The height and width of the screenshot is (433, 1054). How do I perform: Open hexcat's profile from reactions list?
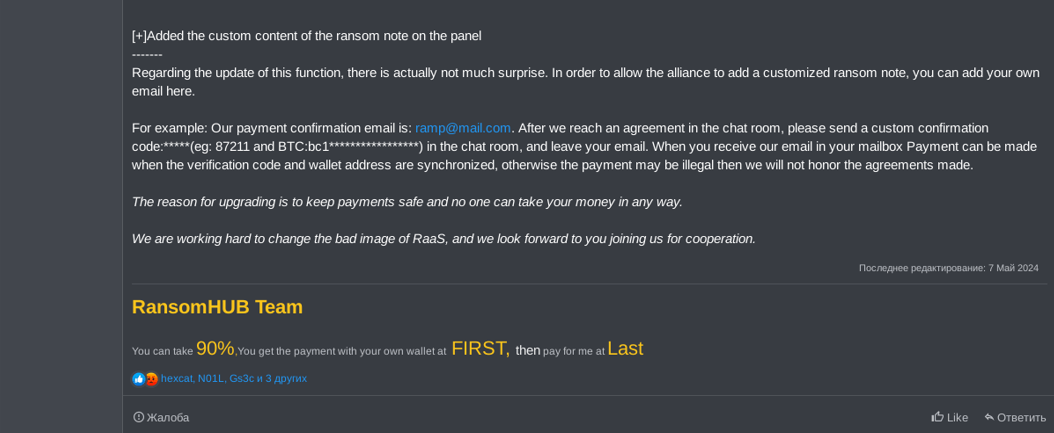(176, 379)
